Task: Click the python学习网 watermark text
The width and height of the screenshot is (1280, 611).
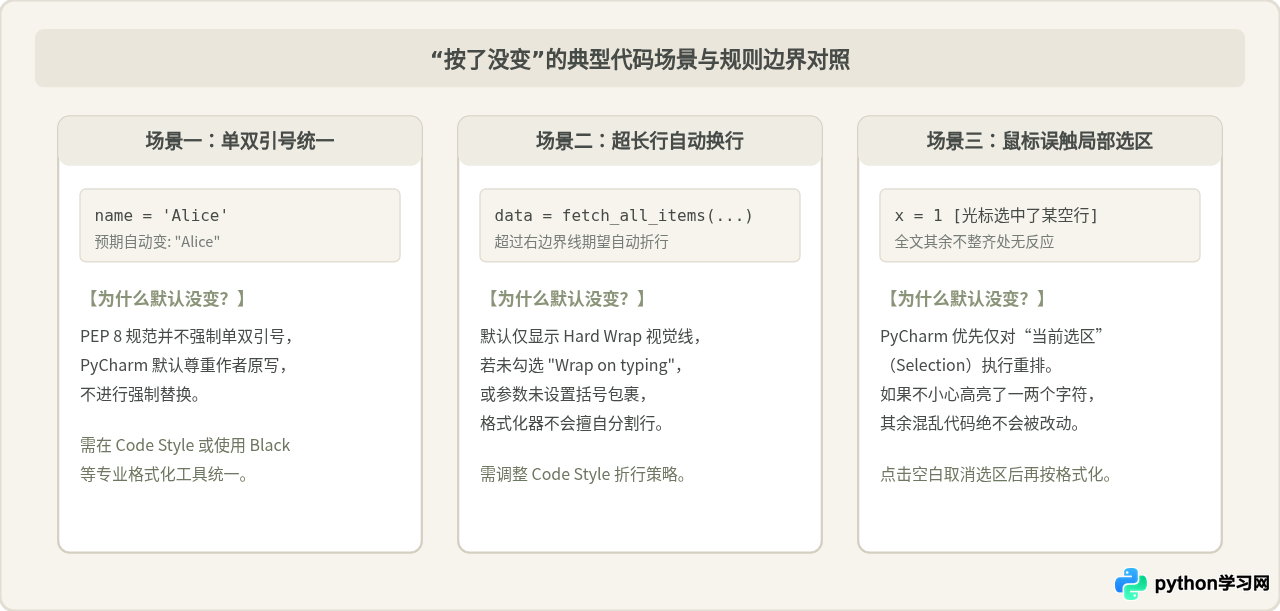Action: point(1212,584)
